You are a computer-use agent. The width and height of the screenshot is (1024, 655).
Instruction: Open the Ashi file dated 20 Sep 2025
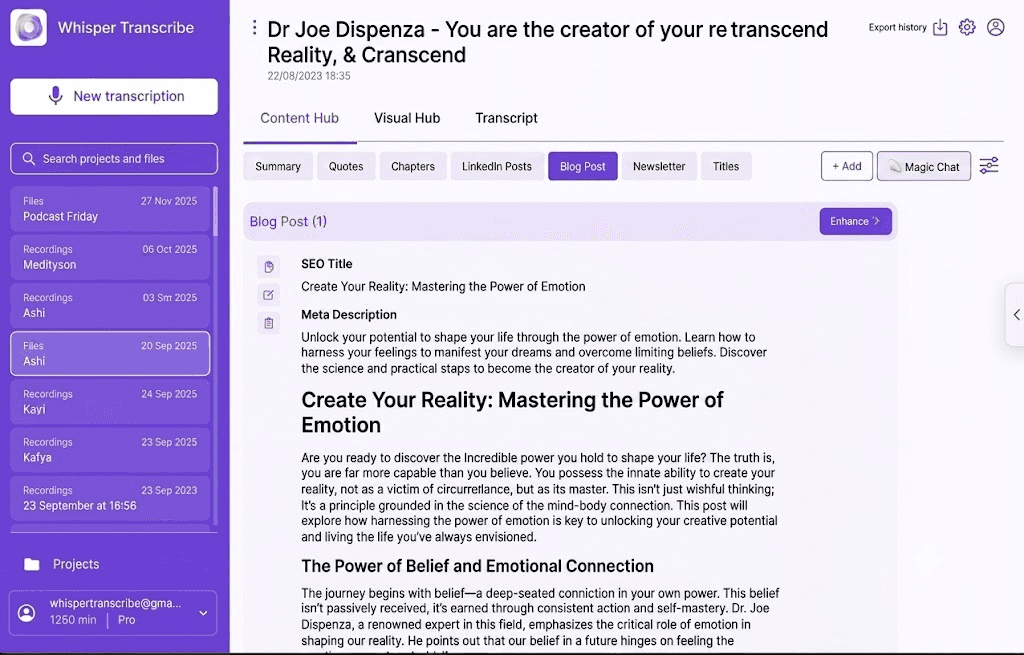pos(110,353)
